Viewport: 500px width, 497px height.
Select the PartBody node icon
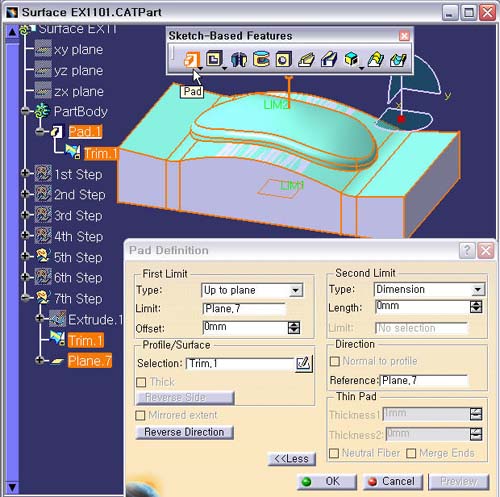[x=42, y=111]
